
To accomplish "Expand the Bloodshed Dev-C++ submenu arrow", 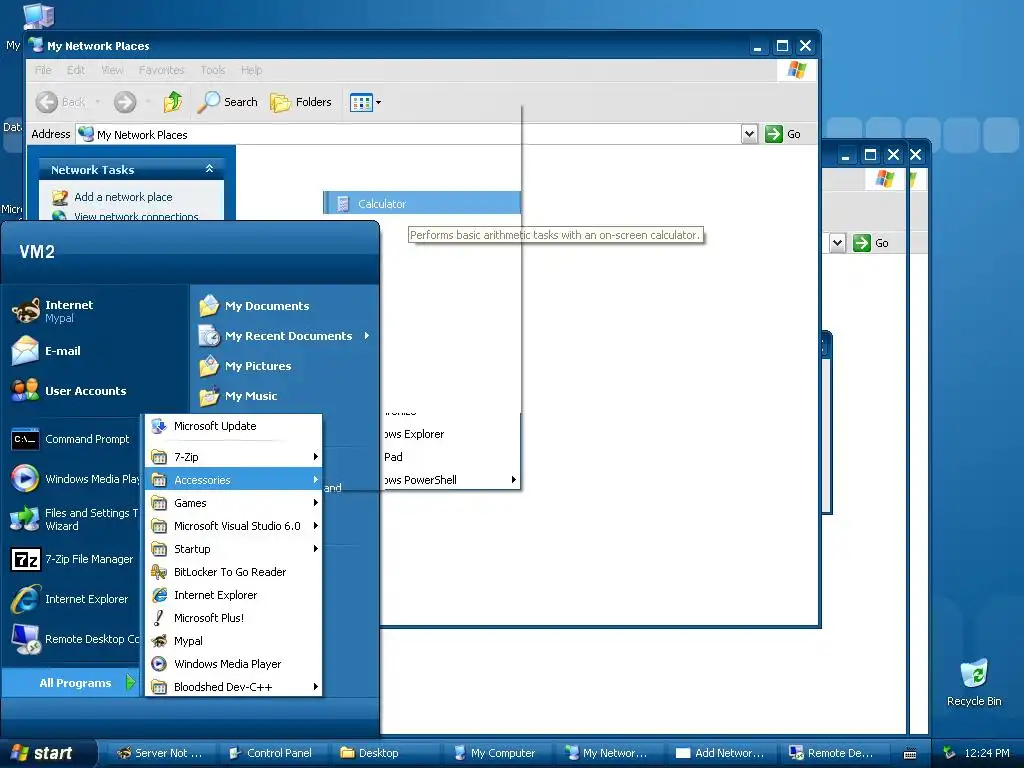I will point(315,687).
